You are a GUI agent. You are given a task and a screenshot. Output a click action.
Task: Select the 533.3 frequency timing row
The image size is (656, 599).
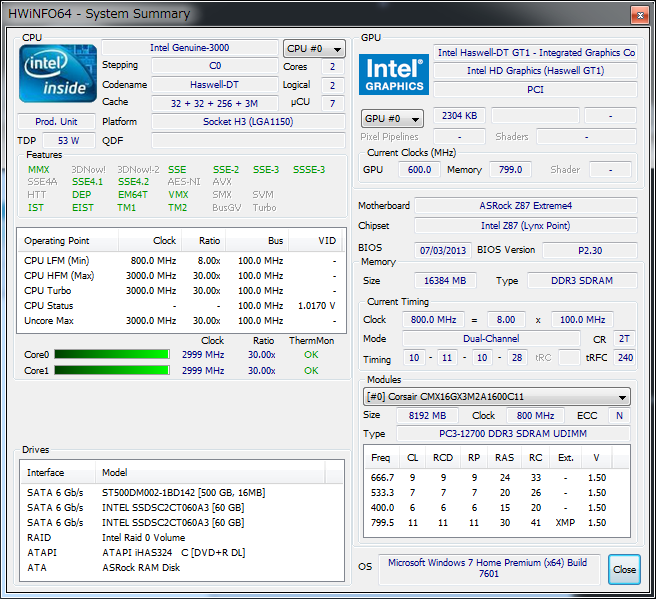pos(497,493)
